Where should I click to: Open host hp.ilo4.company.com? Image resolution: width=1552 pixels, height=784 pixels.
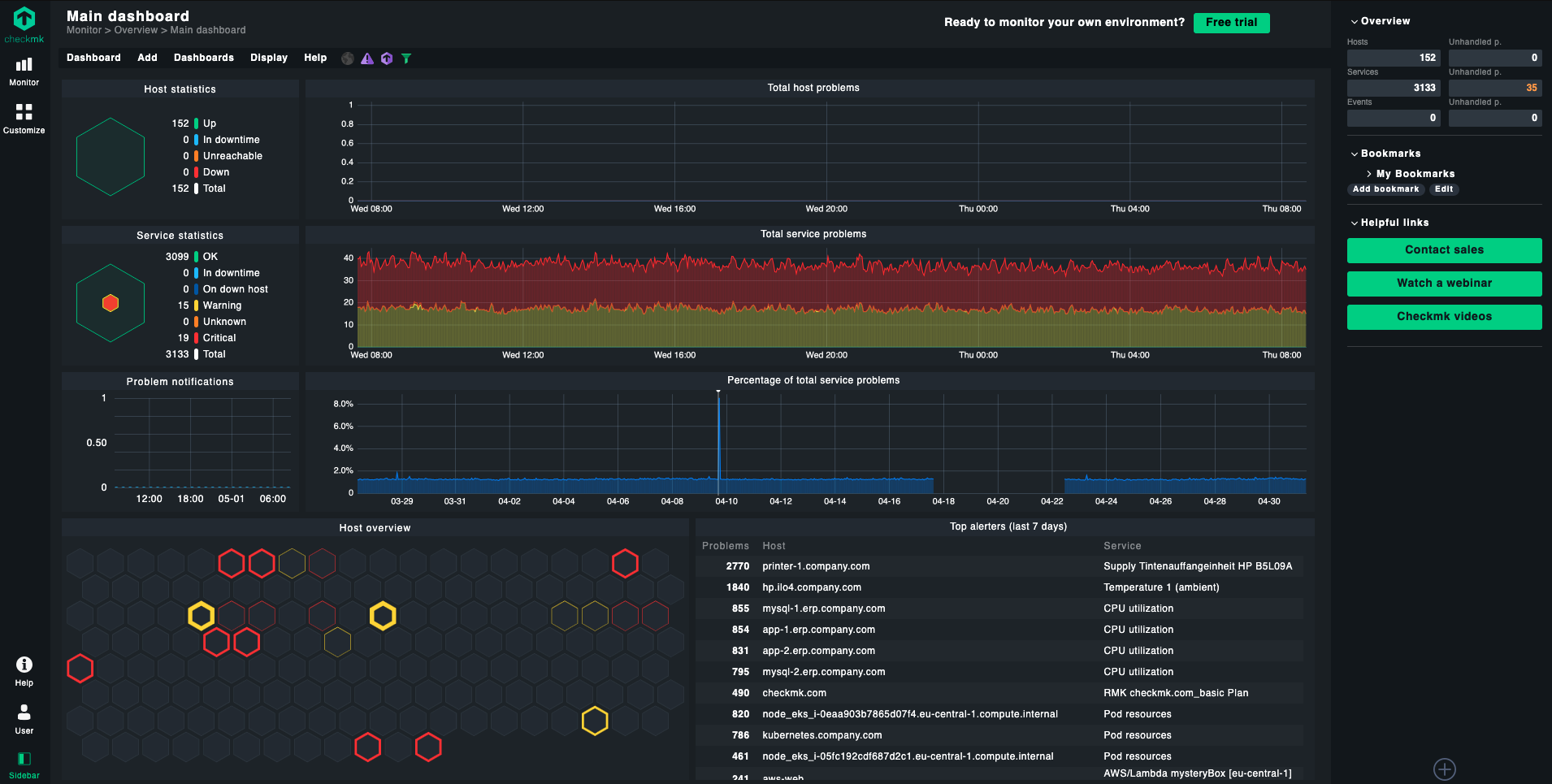tap(812, 587)
